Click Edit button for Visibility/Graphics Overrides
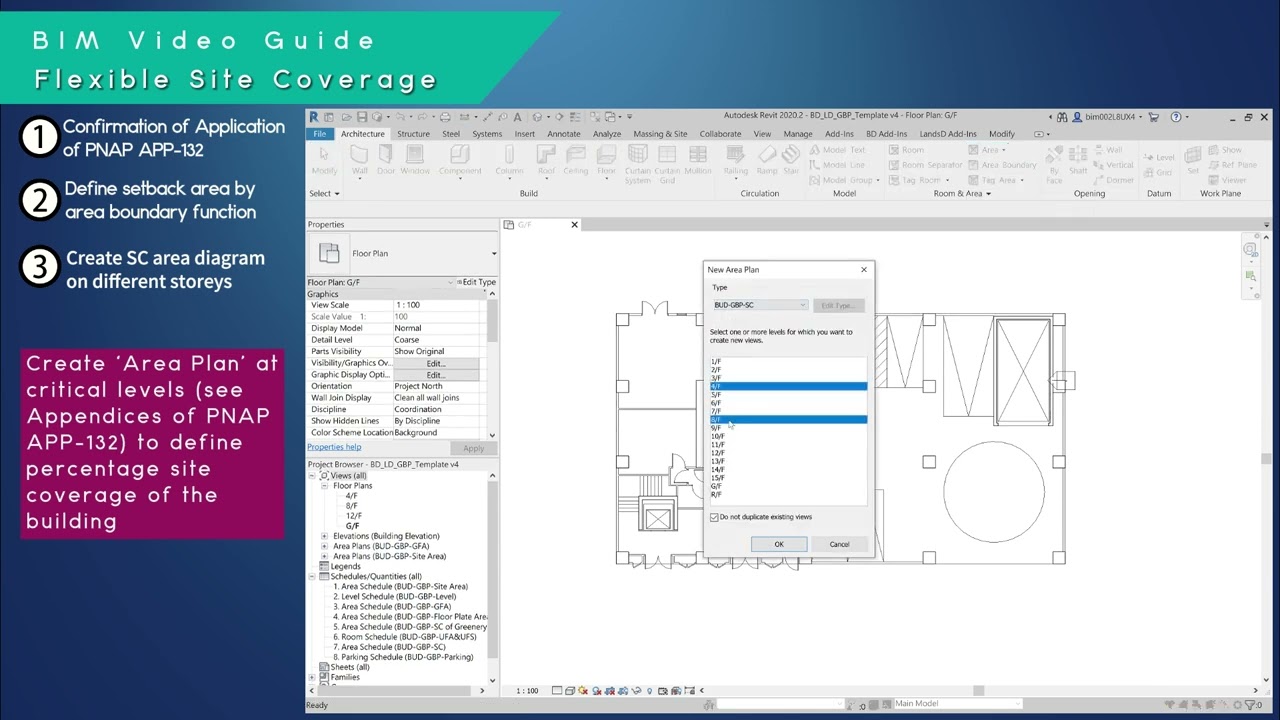Viewport: 1280px width, 720px height. pyautogui.click(x=435, y=363)
